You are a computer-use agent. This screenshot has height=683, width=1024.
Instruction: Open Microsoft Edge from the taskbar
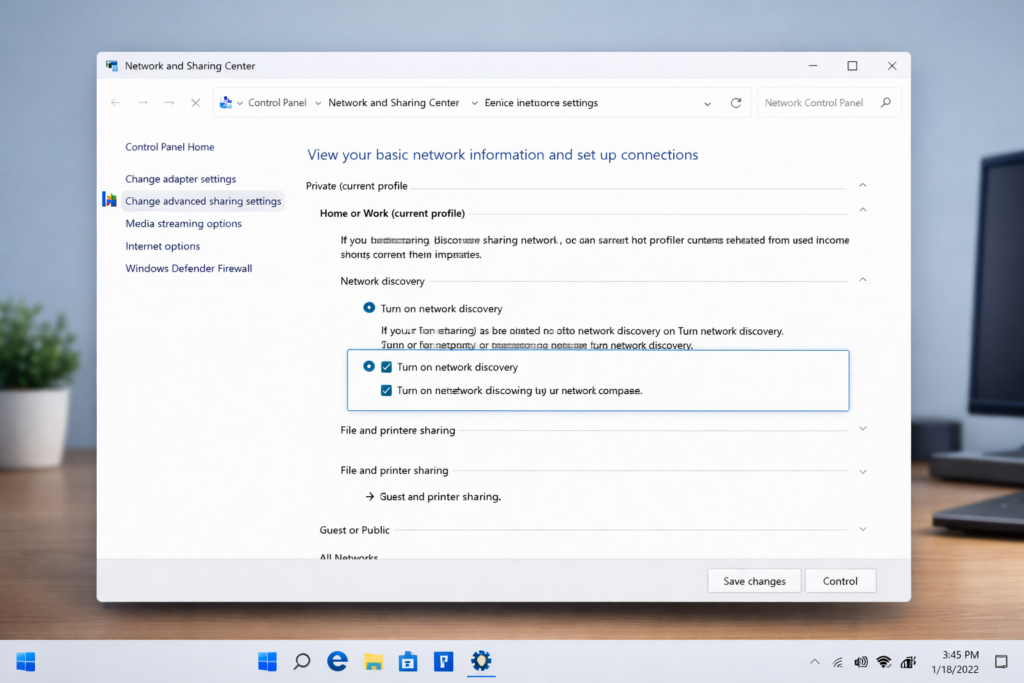[x=338, y=661]
